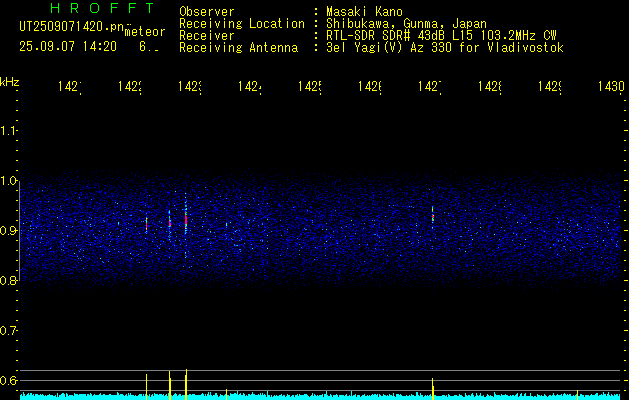This screenshot has width=629, height=400.
Task: Click the 0.9 frequency axis label
Action: coord(8,231)
